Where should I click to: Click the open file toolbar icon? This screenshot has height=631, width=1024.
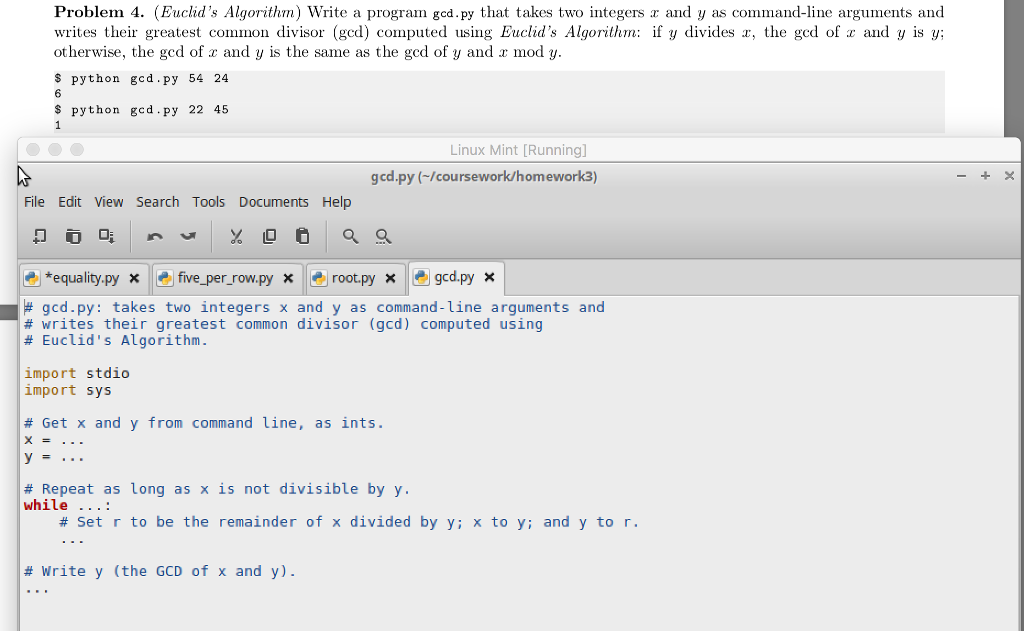coord(73,236)
